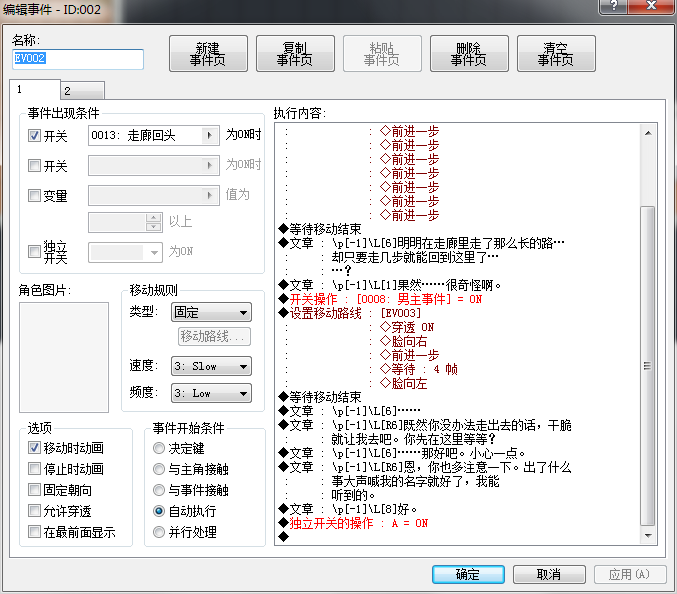This screenshot has height=594, width=677.
Task: Focus the 名称 field containing EV002
Action: [x=78, y=59]
